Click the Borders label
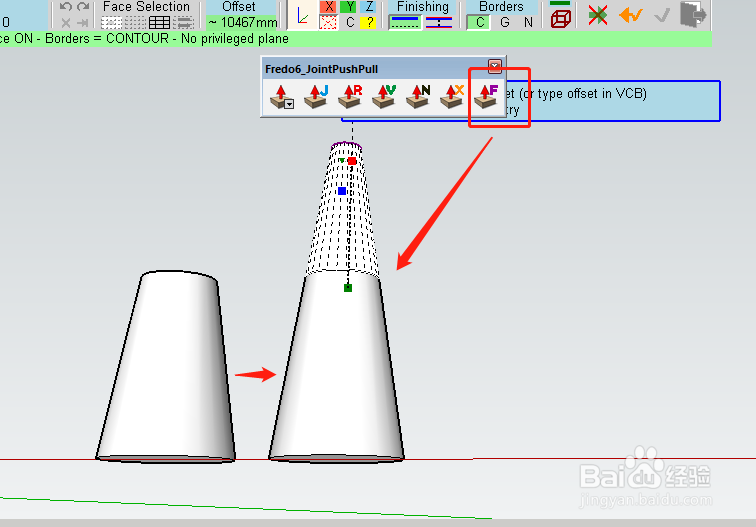 pyautogui.click(x=501, y=7)
